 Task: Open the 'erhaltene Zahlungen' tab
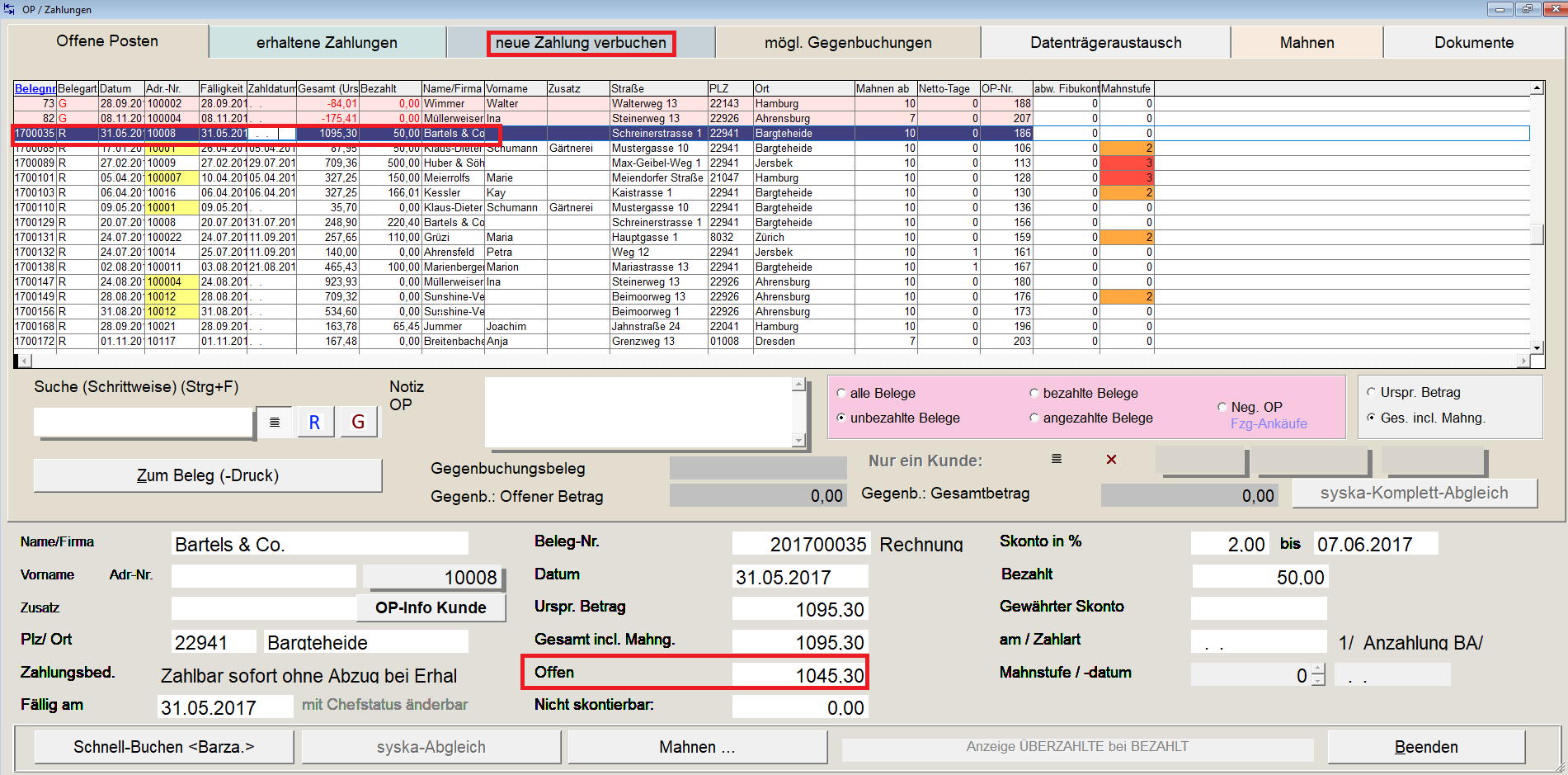pos(327,43)
